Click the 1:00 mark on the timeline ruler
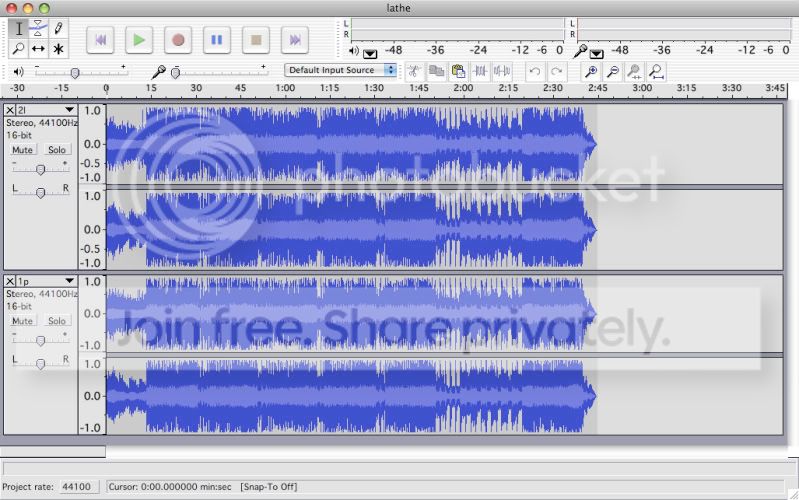The image size is (799, 500). click(x=285, y=89)
